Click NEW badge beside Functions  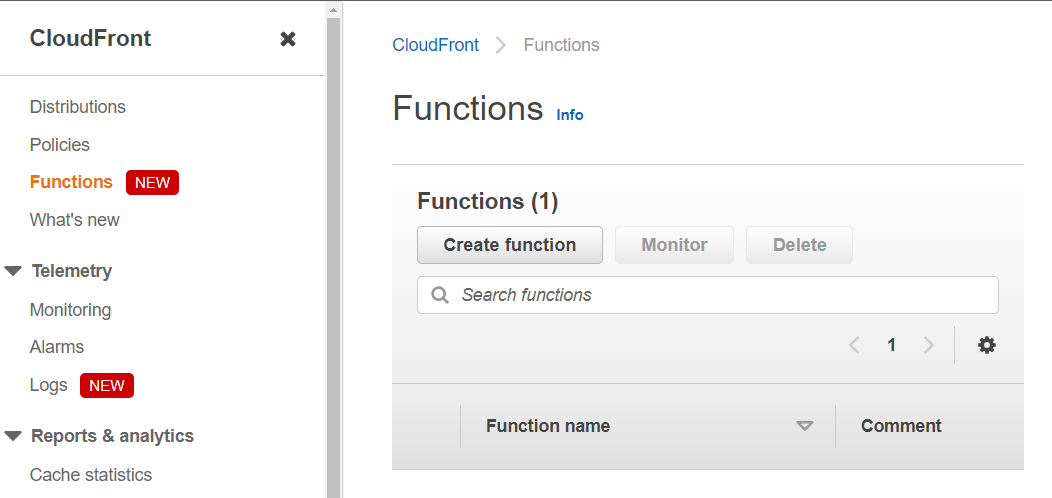click(x=152, y=183)
